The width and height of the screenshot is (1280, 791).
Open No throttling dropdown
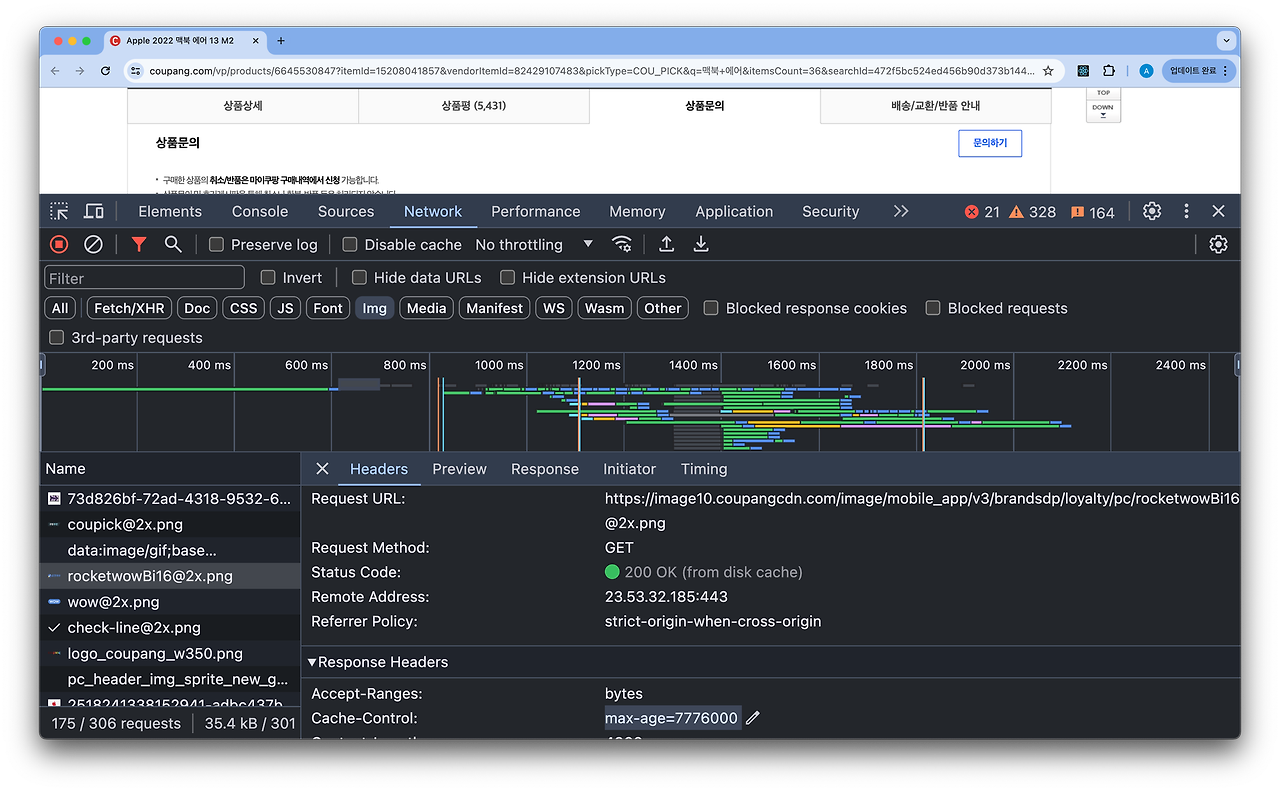click(534, 244)
